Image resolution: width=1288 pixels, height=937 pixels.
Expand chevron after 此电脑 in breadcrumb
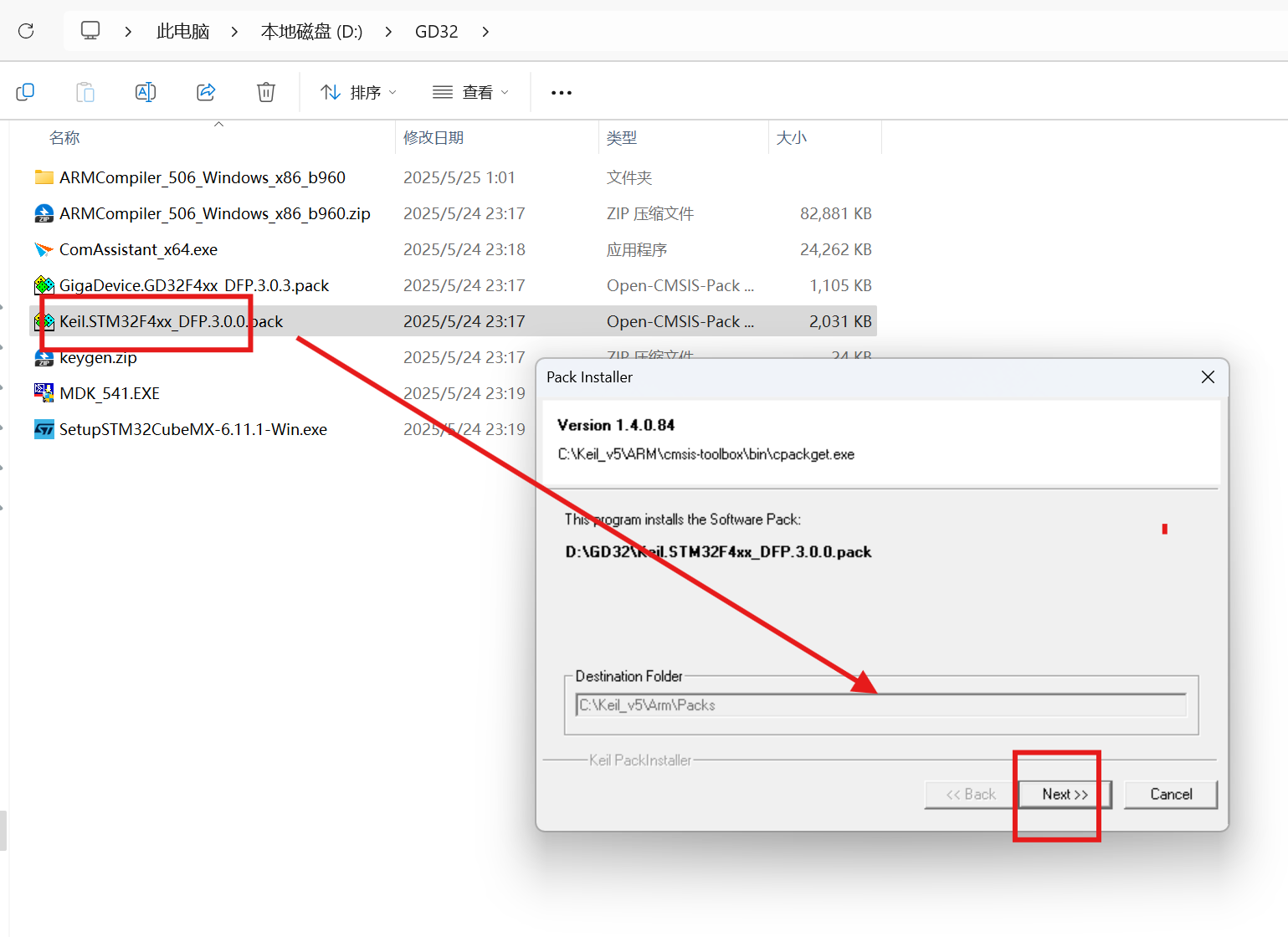coord(234,32)
